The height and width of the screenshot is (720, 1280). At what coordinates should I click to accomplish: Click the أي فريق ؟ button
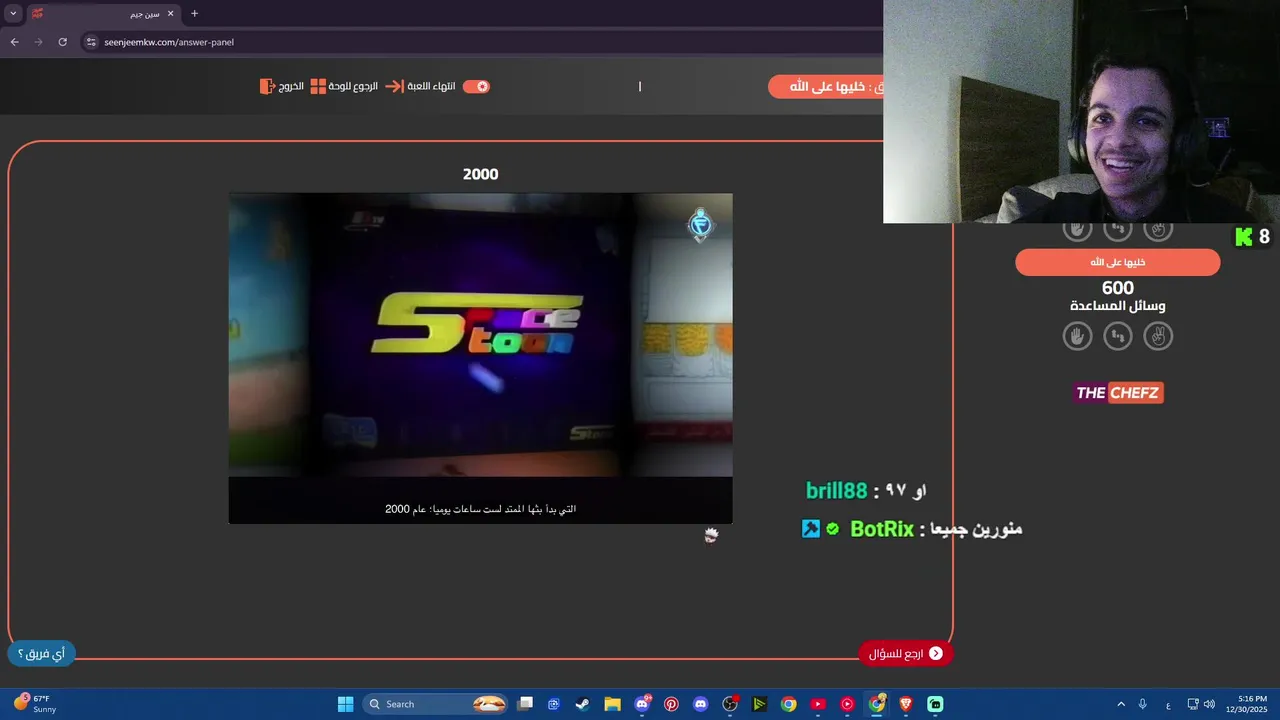click(41, 654)
